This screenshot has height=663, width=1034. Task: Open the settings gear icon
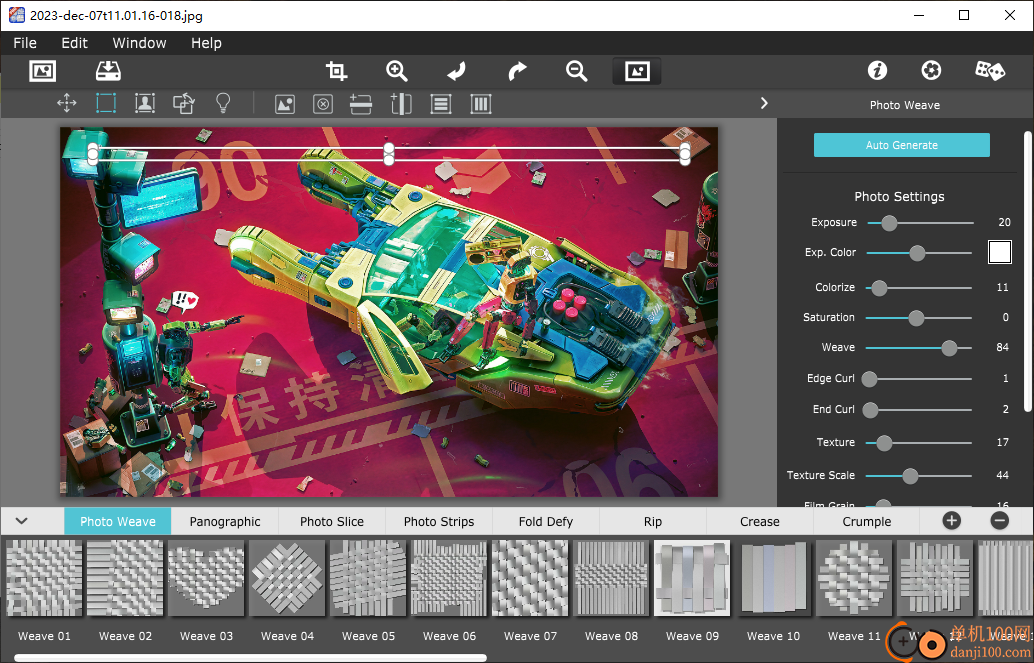[931, 71]
